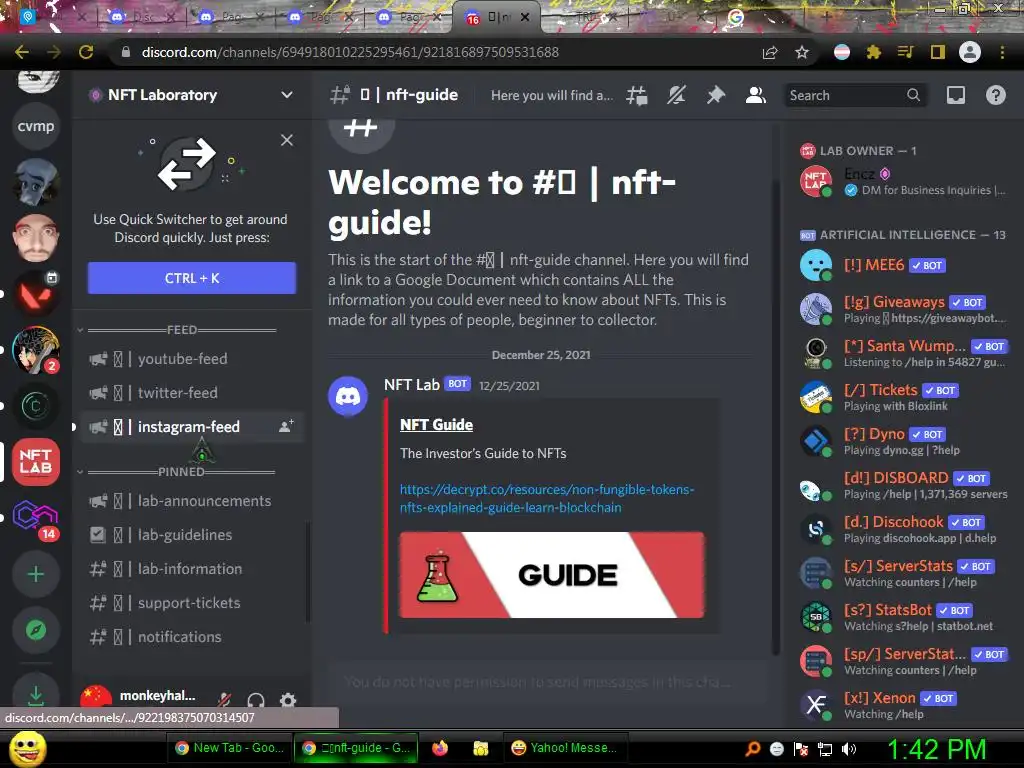The height and width of the screenshot is (768, 1024).
Task: Open the lab-guidelines channel
Action: [x=191, y=535]
